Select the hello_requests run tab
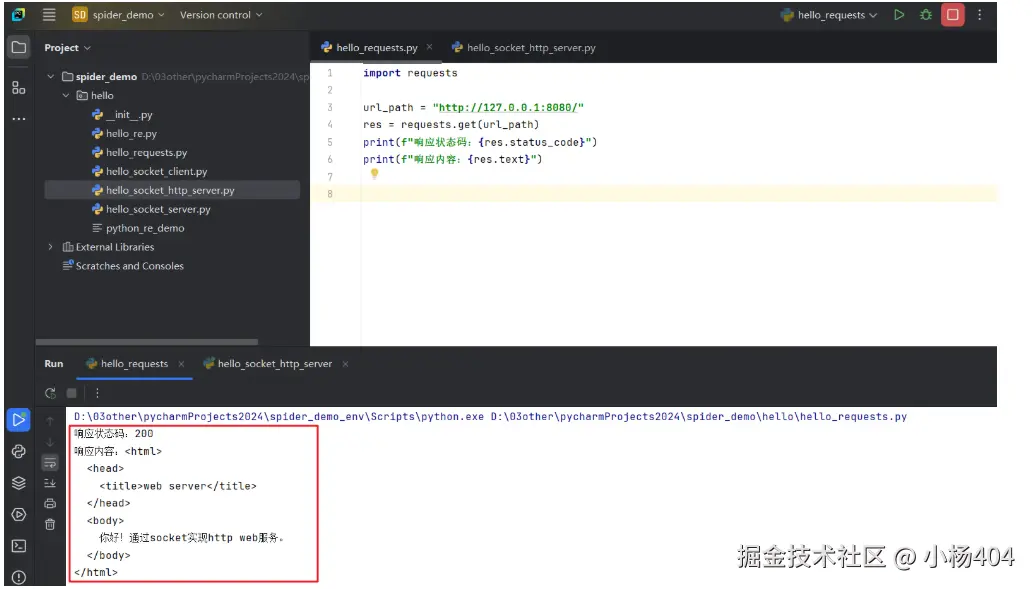Viewport: 1033px width, 589px height. [134, 364]
